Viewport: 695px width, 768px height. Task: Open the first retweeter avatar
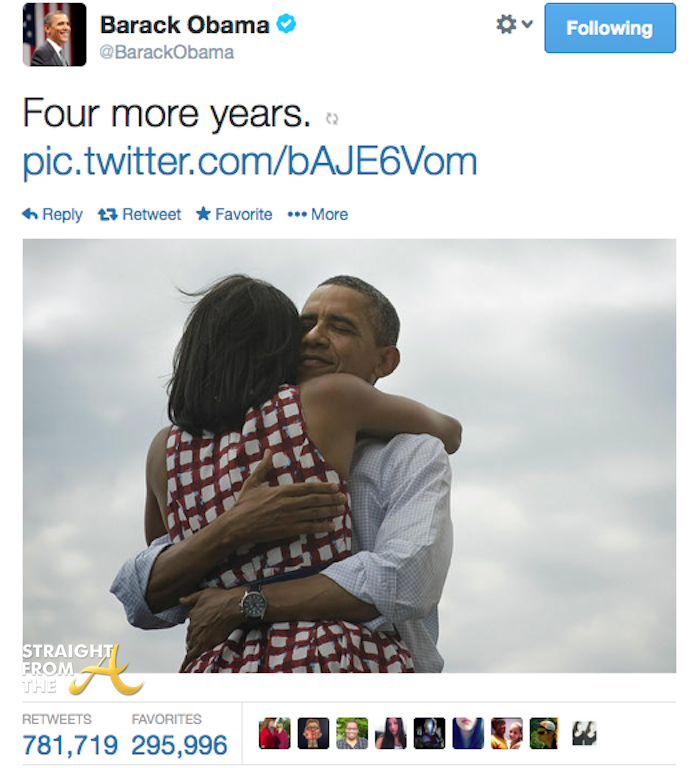coord(274,733)
